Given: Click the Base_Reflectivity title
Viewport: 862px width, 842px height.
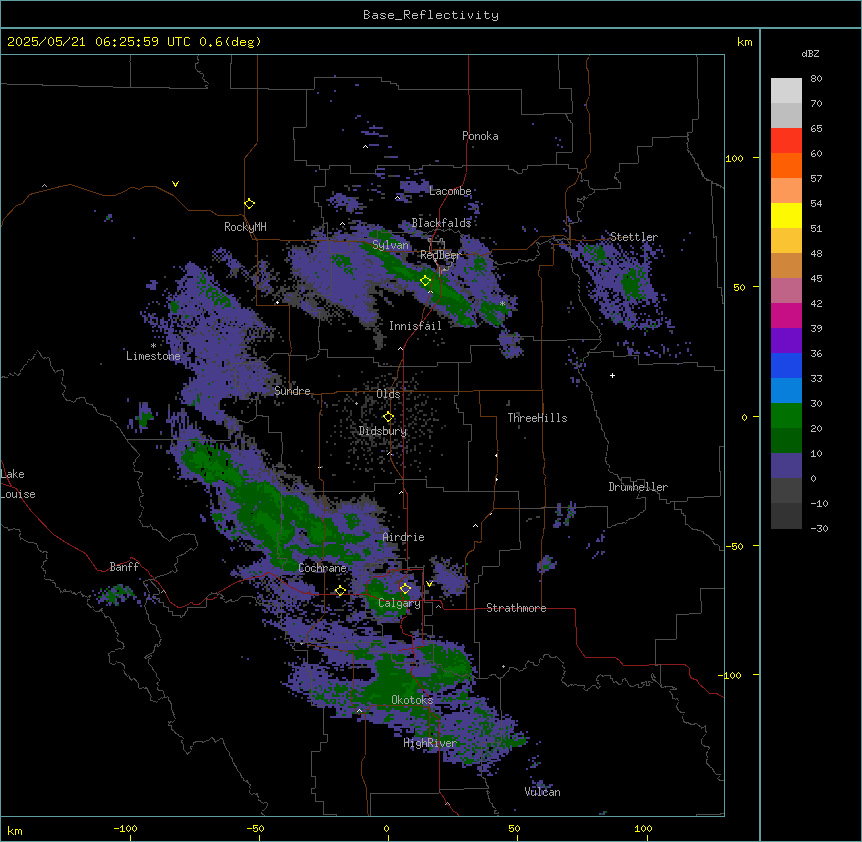Looking at the screenshot, I should [431, 15].
